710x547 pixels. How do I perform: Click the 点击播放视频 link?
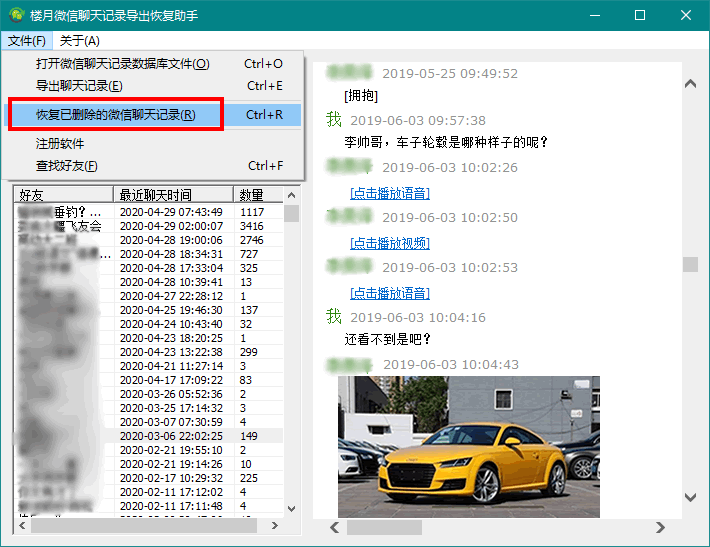click(x=389, y=243)
